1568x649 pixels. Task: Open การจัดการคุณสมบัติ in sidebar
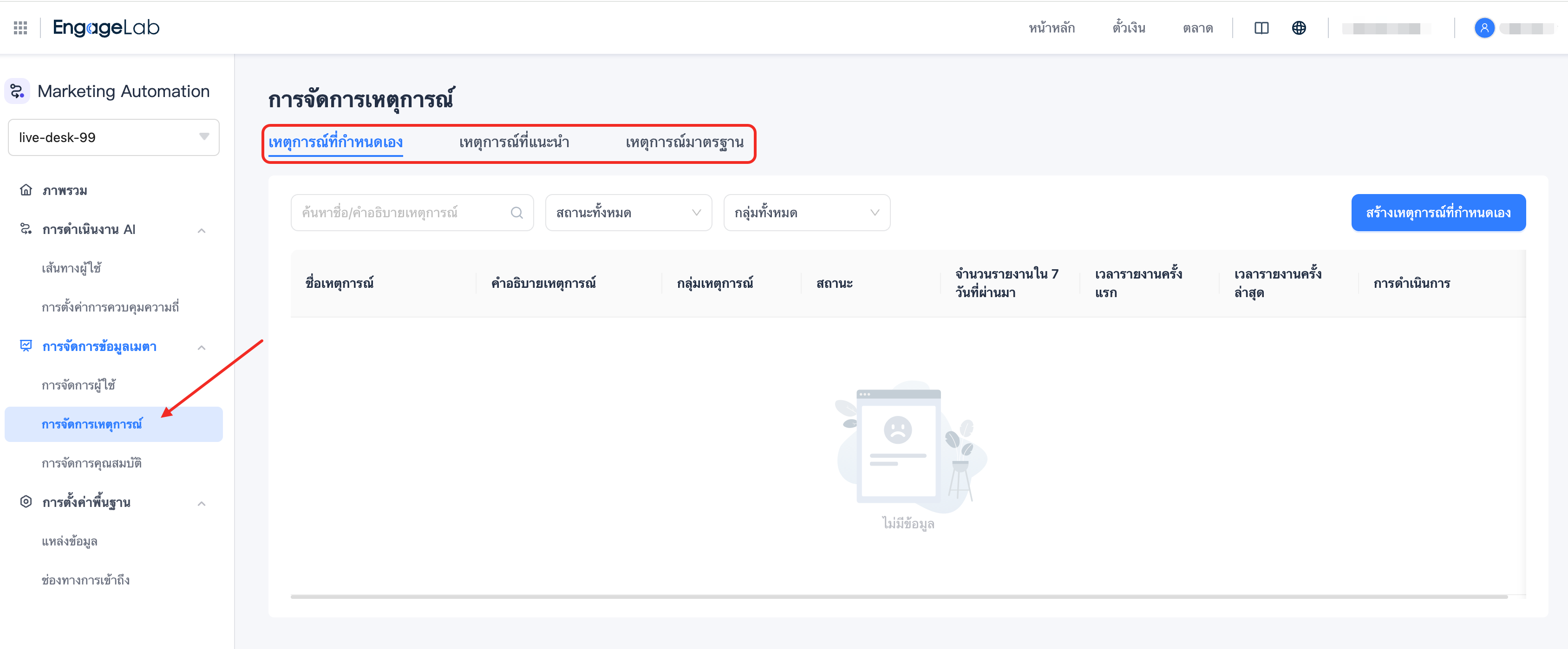tap(92, 463)
